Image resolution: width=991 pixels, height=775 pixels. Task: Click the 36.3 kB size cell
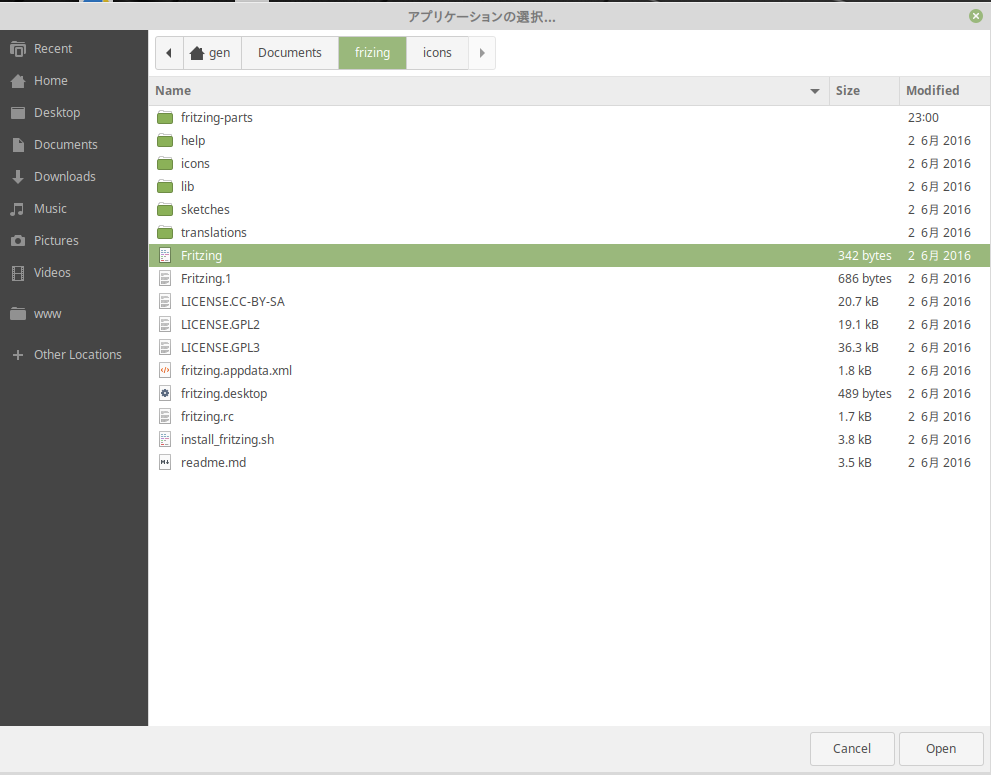tap(858, 348)
